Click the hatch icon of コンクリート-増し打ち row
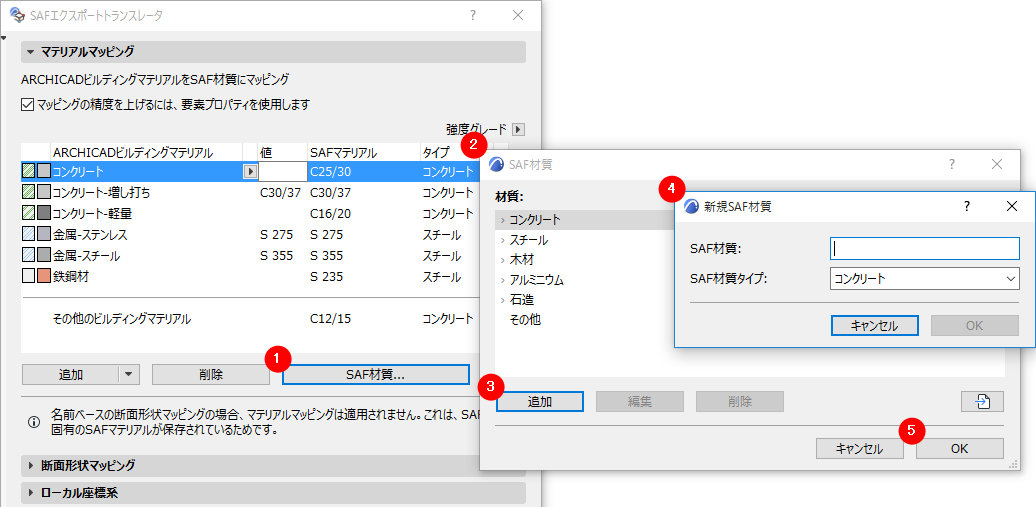Viewport: 1036px width, 507px height. pos(28,192)
